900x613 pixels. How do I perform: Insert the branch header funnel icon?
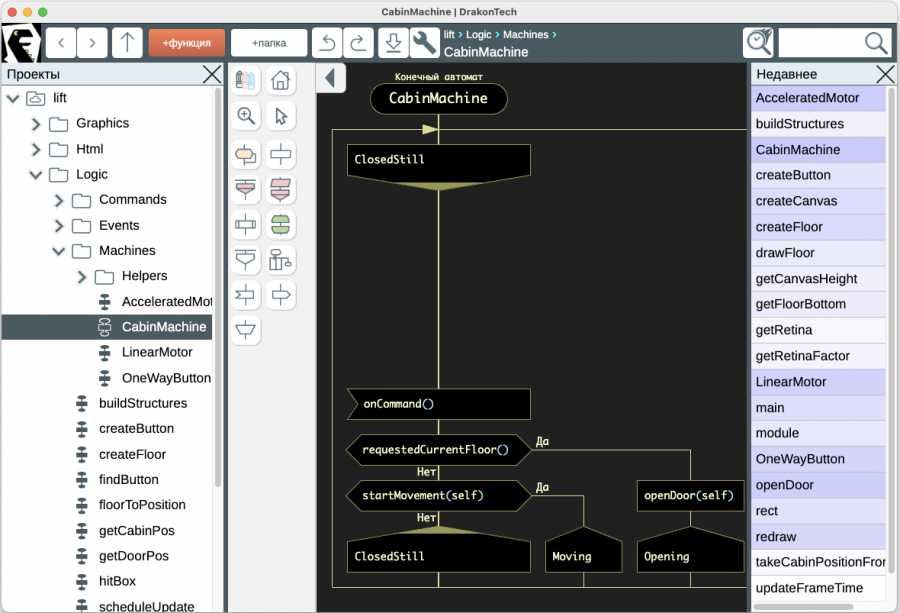[x=246, y=260]
